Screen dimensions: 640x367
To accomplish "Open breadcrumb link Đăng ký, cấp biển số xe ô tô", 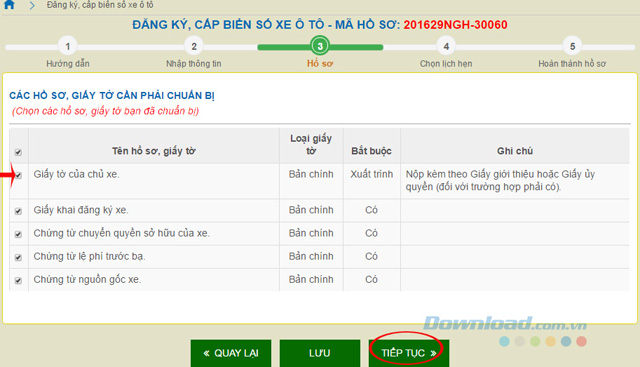I will click(100, 5).
